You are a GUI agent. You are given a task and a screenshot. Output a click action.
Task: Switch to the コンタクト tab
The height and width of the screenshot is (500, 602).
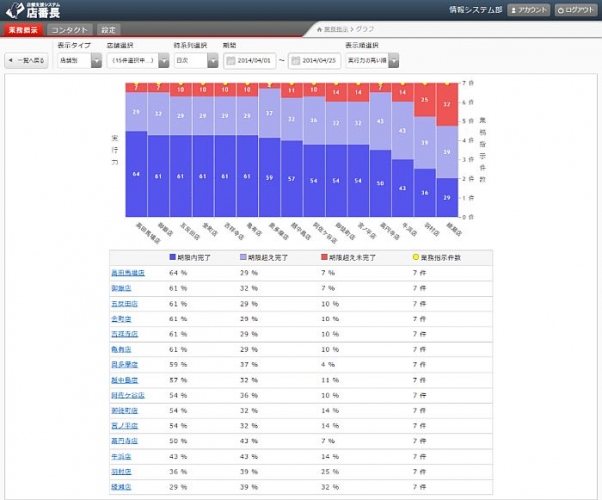(x=69, y=30)
